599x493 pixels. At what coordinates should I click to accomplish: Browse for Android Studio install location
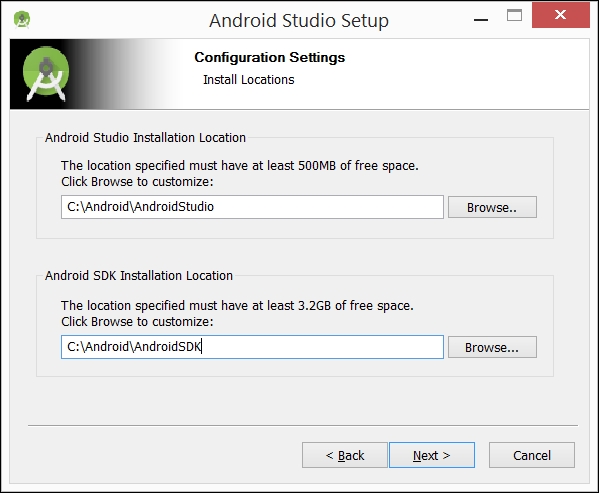pos(492,207)
